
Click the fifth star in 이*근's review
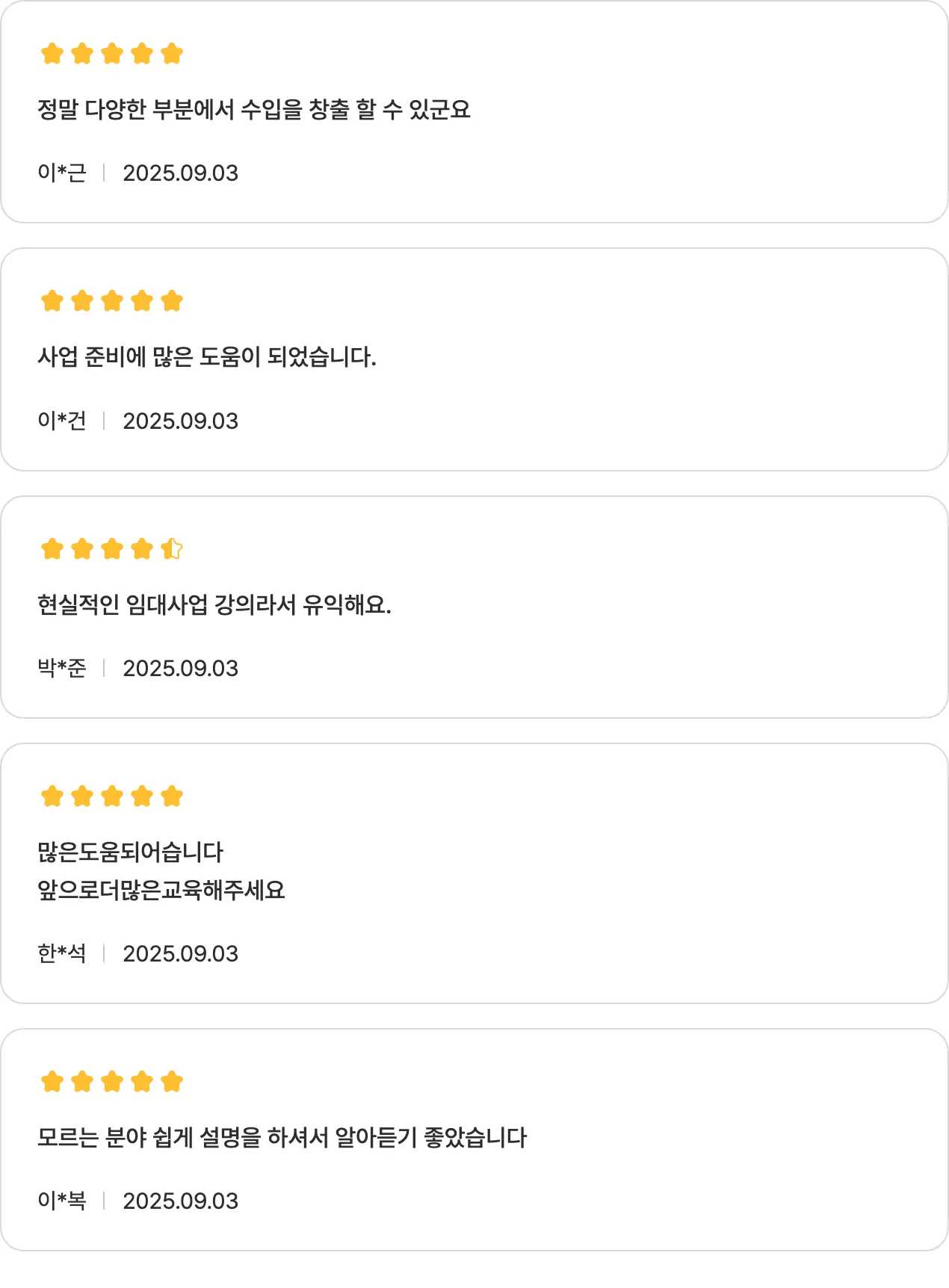[172, 54]
